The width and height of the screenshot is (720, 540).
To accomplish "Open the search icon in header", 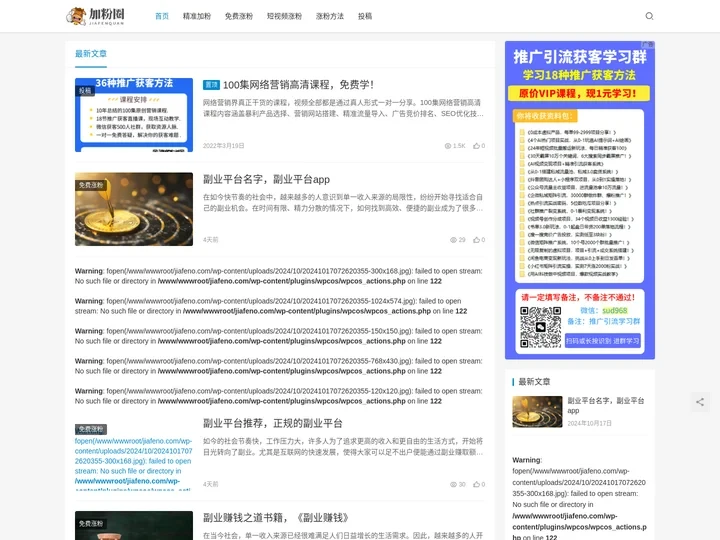I will (649, 16).
